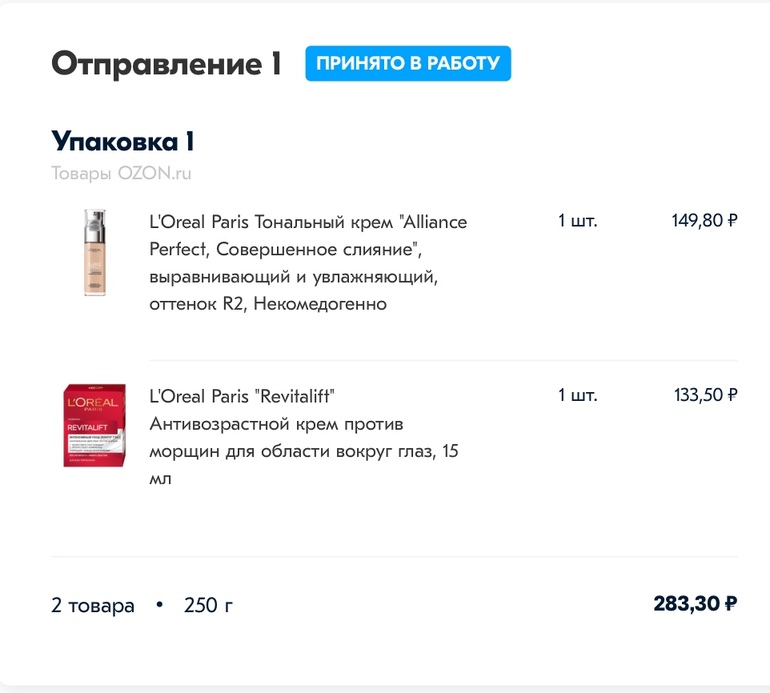Select the 133,50 ₽ eye cream price

(705, 395)
